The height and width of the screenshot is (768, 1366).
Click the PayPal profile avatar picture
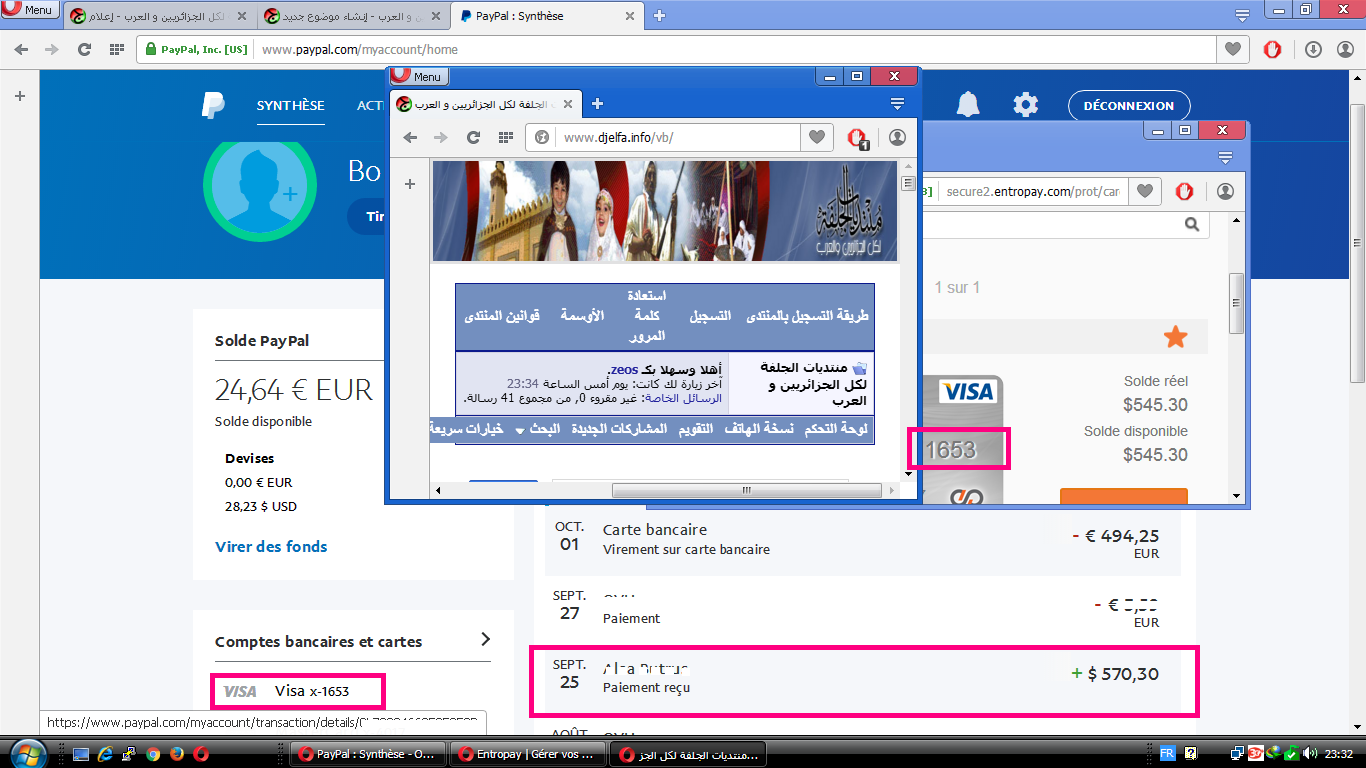click(x=260, y=186)
